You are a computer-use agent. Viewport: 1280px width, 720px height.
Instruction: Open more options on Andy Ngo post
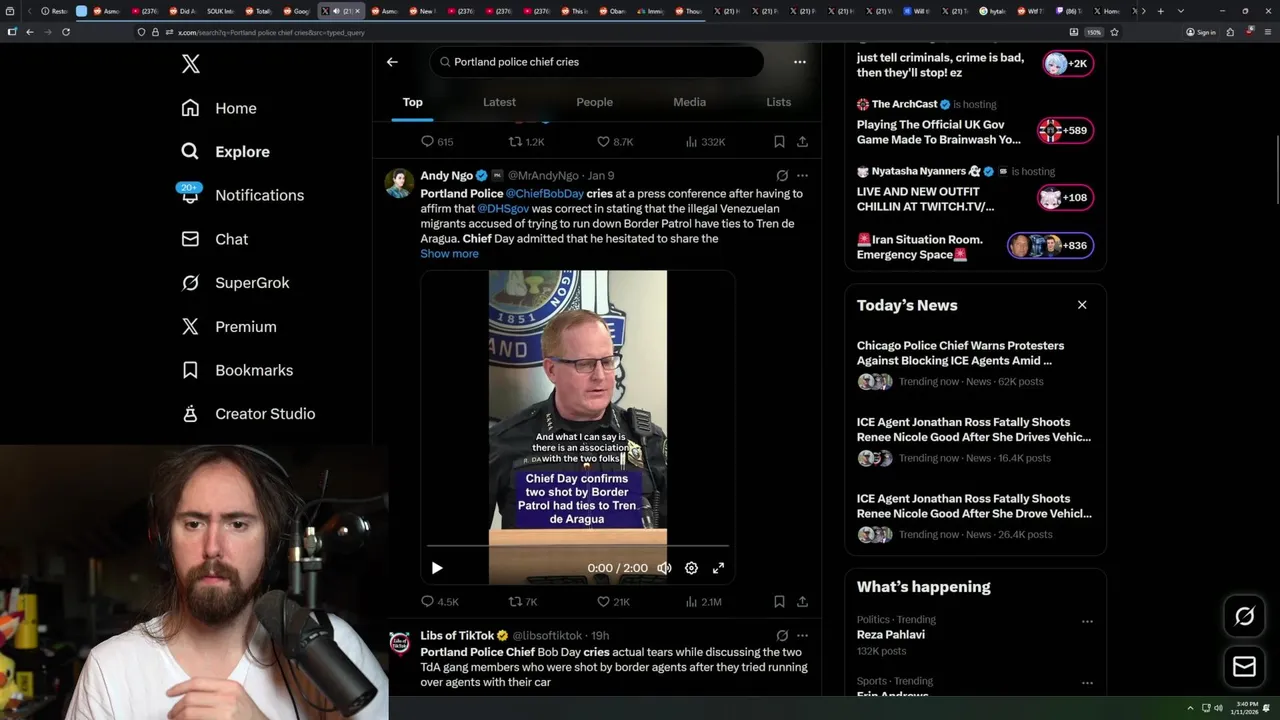tap(802, 176)
